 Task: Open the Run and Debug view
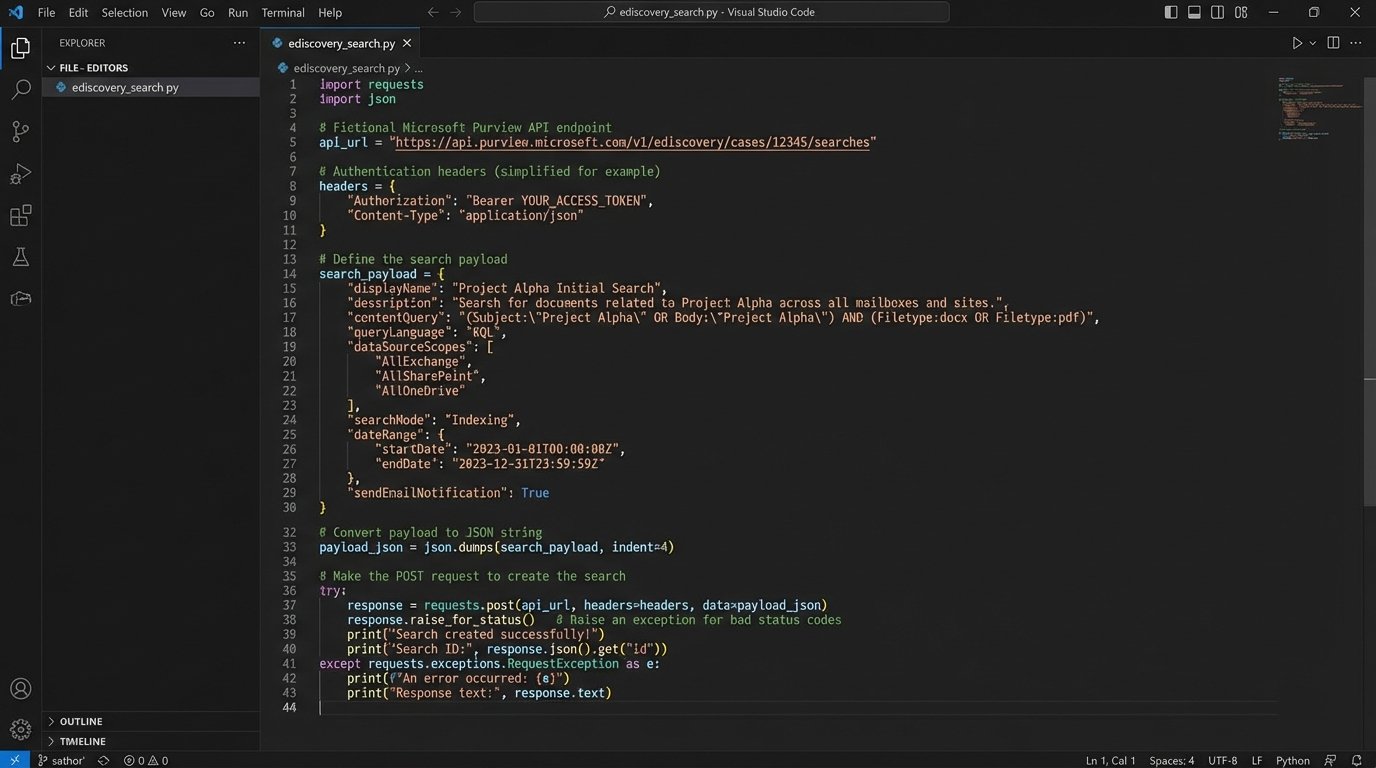[20, 173]
